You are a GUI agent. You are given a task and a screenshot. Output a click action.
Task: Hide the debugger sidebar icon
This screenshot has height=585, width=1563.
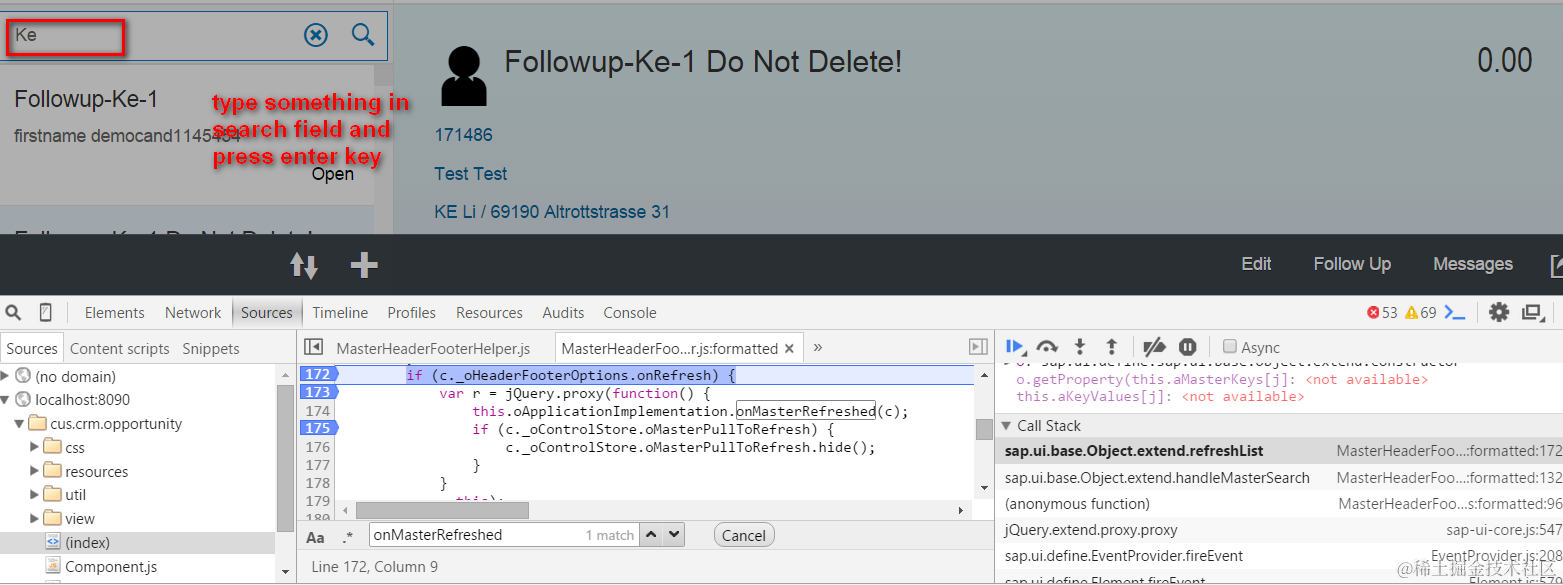click(x=978, y=347)
